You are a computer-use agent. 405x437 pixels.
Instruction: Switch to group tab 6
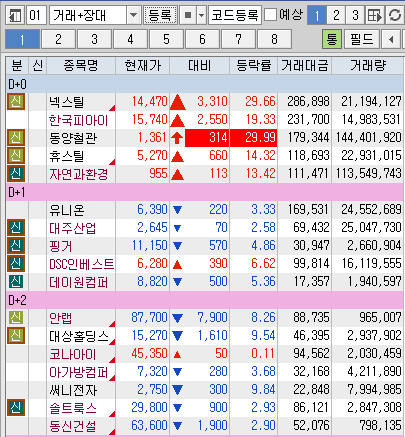click(x=202, y=39)
